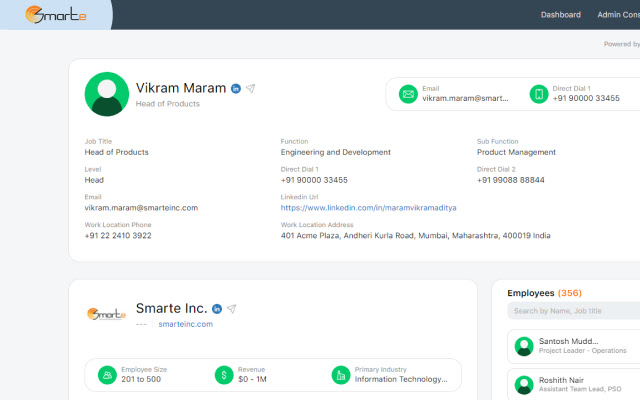Click the send icon beside Smarte Inc.
Viewport: 640px width, 400px height.
(x=232, y=309)
